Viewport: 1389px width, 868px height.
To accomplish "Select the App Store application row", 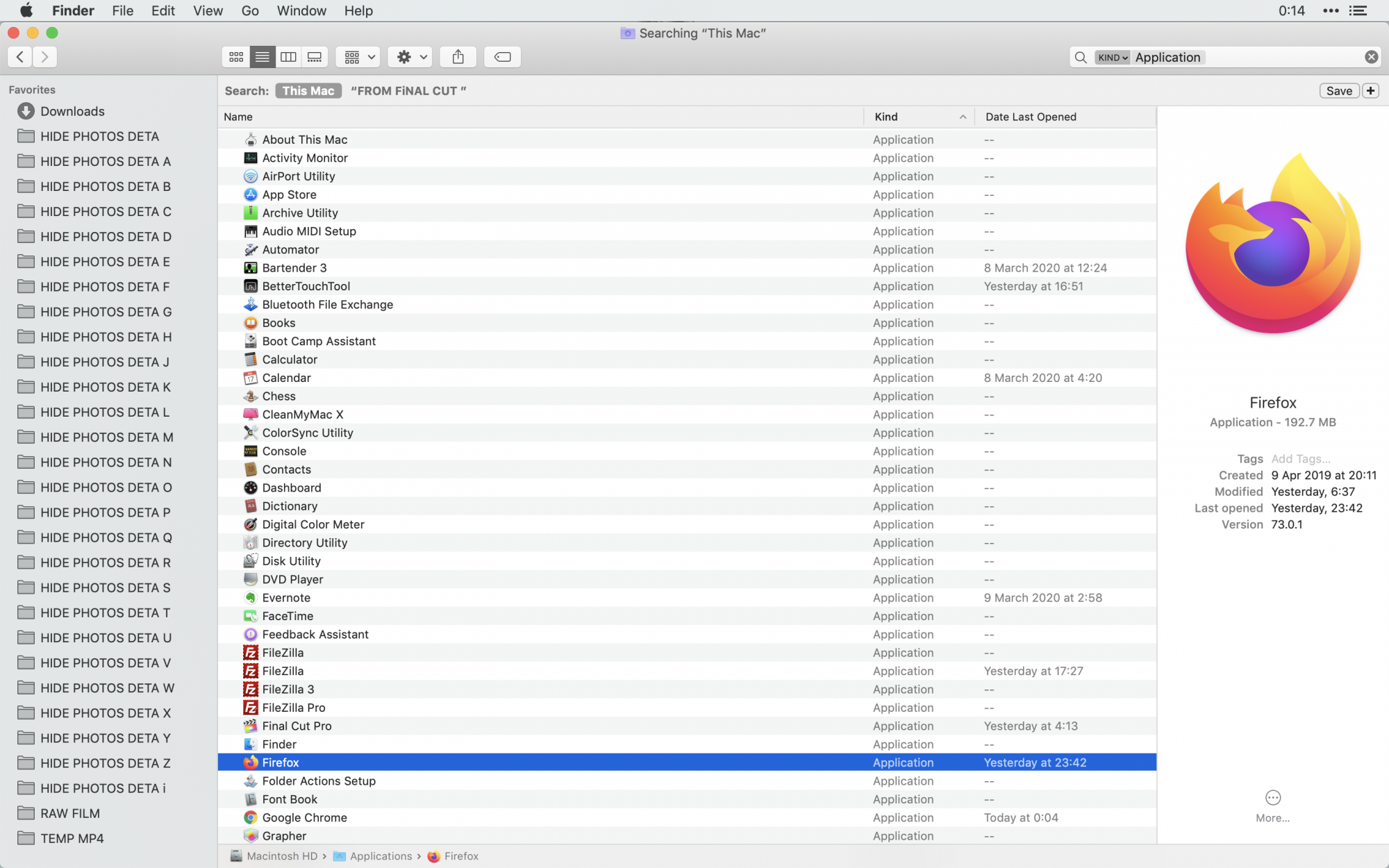I will (x=687, y=194).
